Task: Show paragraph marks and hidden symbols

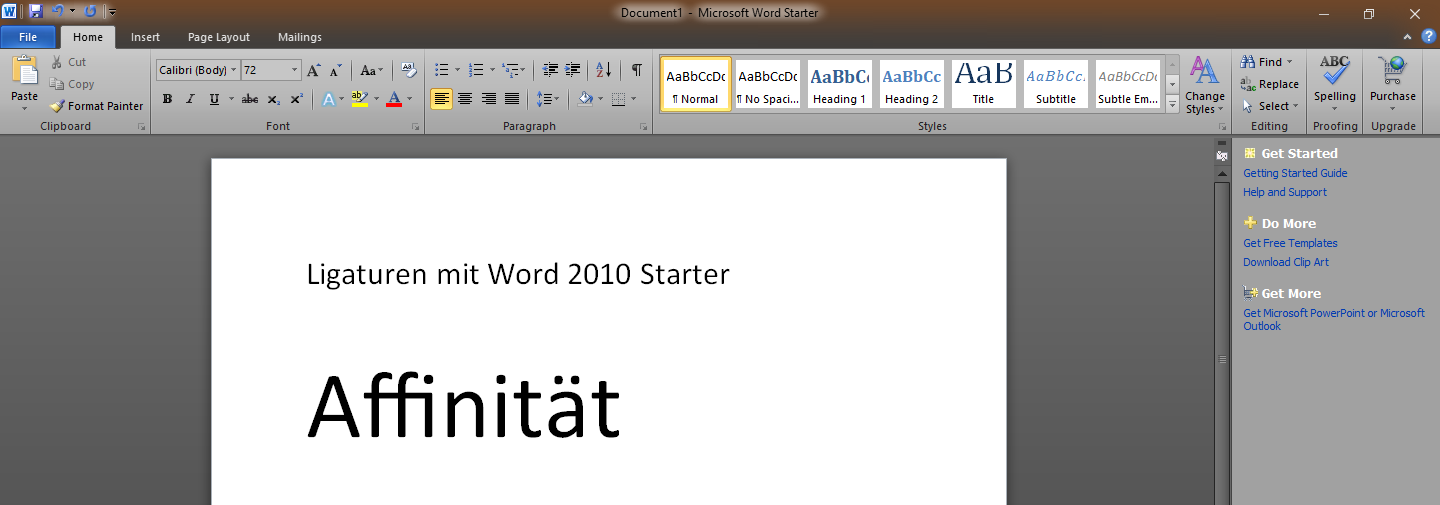Action: (x=636, y=70)
